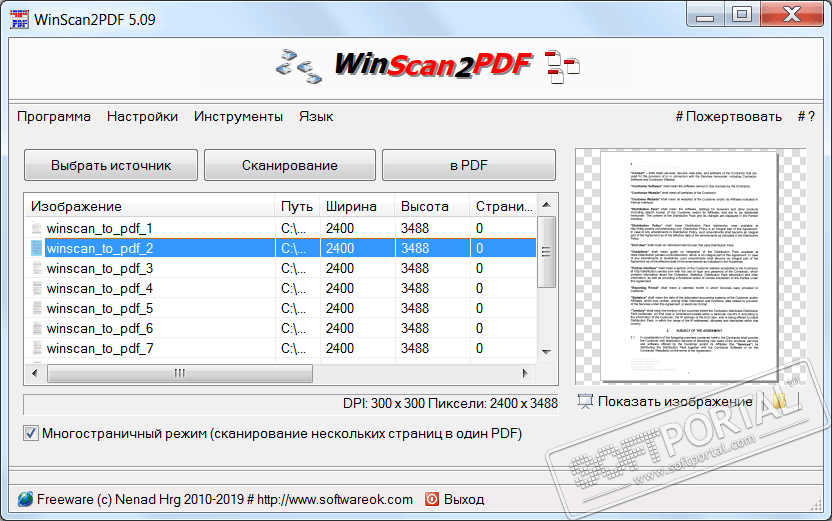Click the scanned document preview thumbnail
Viewport: 832px width, 521px height.
pos(689,266)
